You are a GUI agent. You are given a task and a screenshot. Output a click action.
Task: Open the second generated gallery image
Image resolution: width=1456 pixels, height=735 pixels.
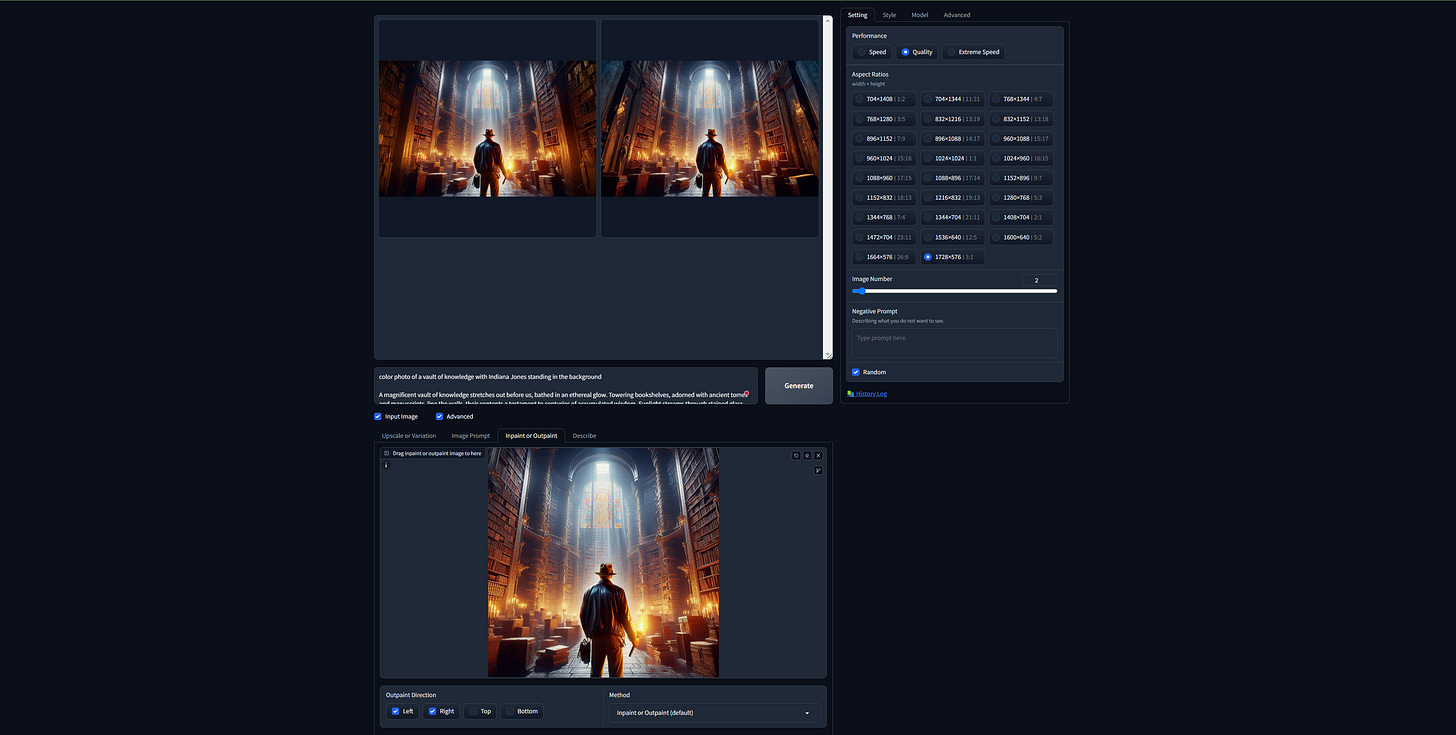click(x=710, y=128)
